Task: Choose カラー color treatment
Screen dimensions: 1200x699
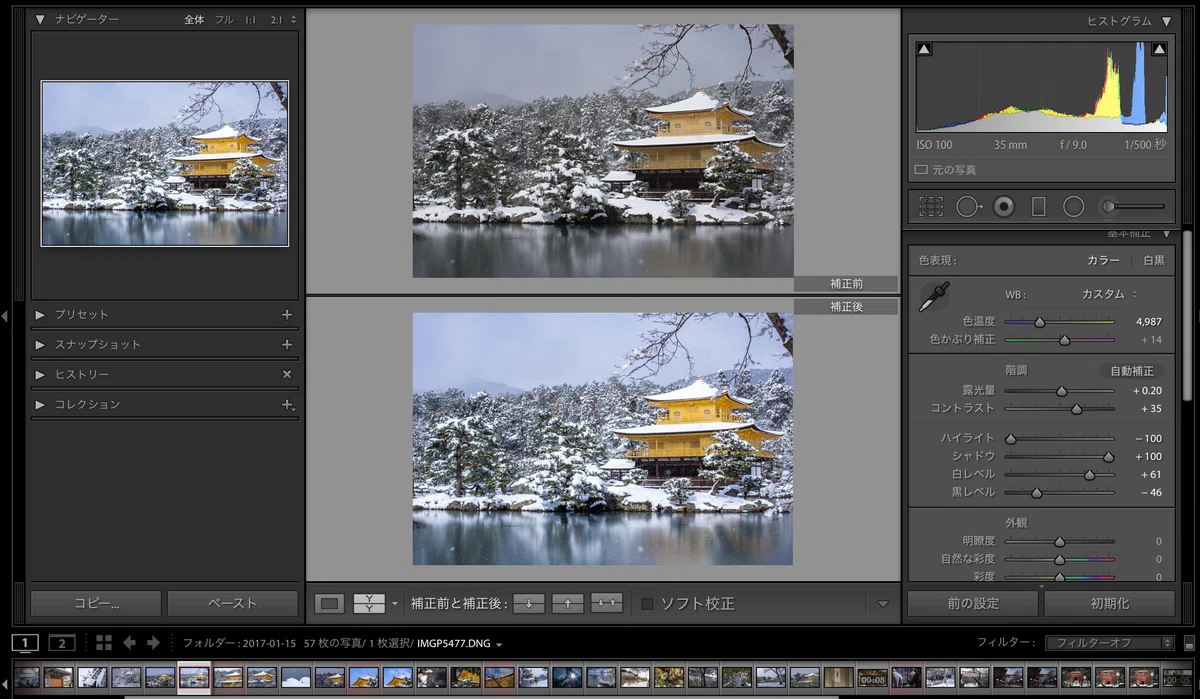Action: [1104, 260]
